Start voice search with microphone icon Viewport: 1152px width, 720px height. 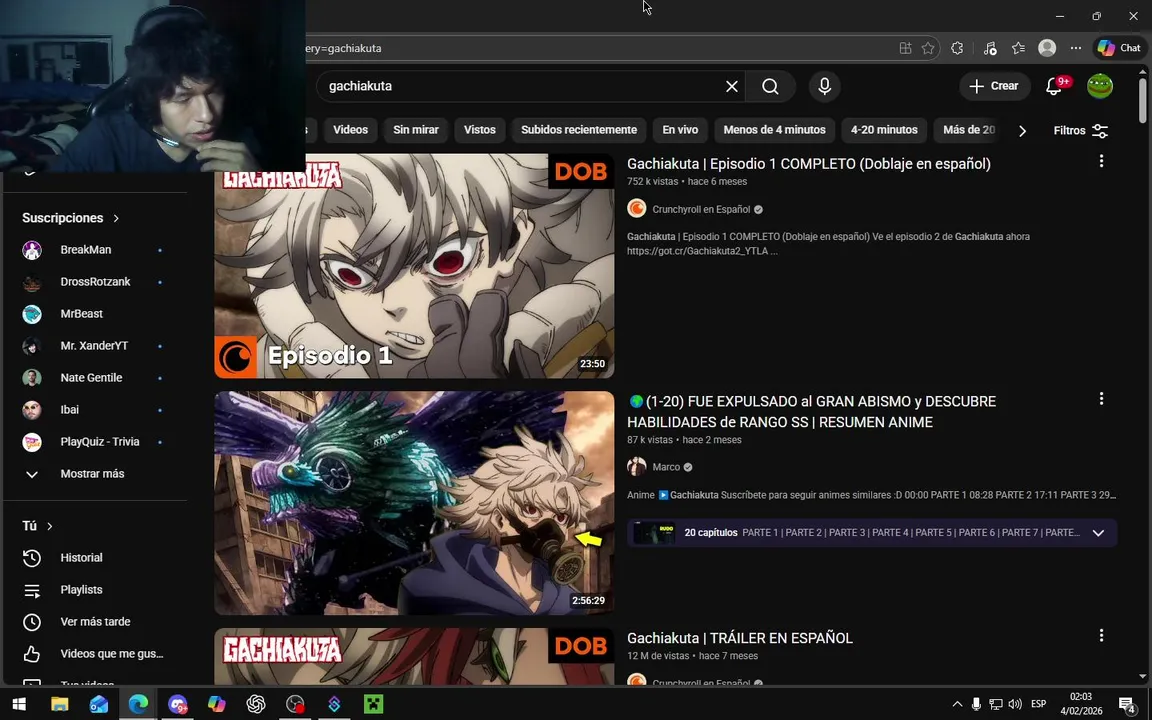coord(824,86)
